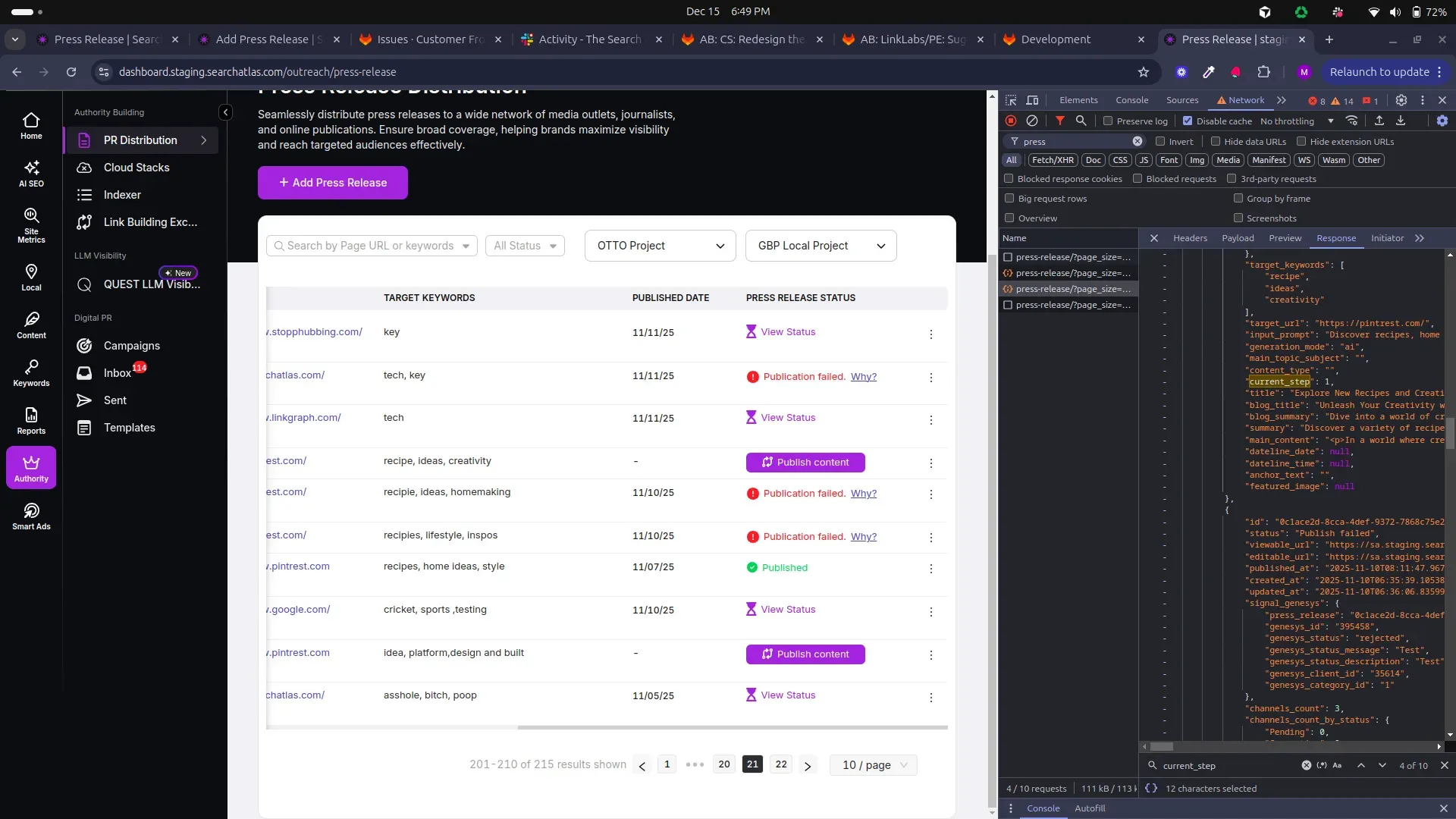This screenshot has height=819, width=1456.
Task: Collapse the Authority Building side panel
Action: coord(225,112)
